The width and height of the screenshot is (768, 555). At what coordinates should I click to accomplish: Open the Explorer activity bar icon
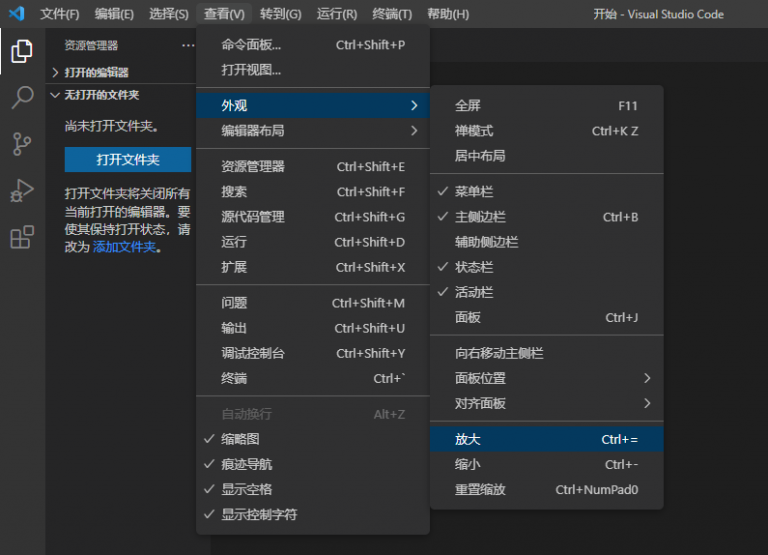[x=22, y=51]
